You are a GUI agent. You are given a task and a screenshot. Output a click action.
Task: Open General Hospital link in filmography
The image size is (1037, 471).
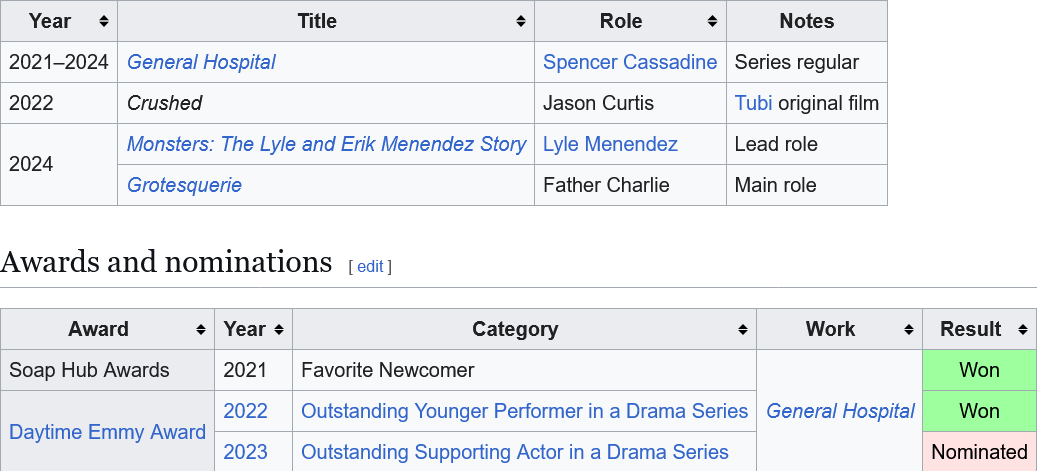(201, 62)
